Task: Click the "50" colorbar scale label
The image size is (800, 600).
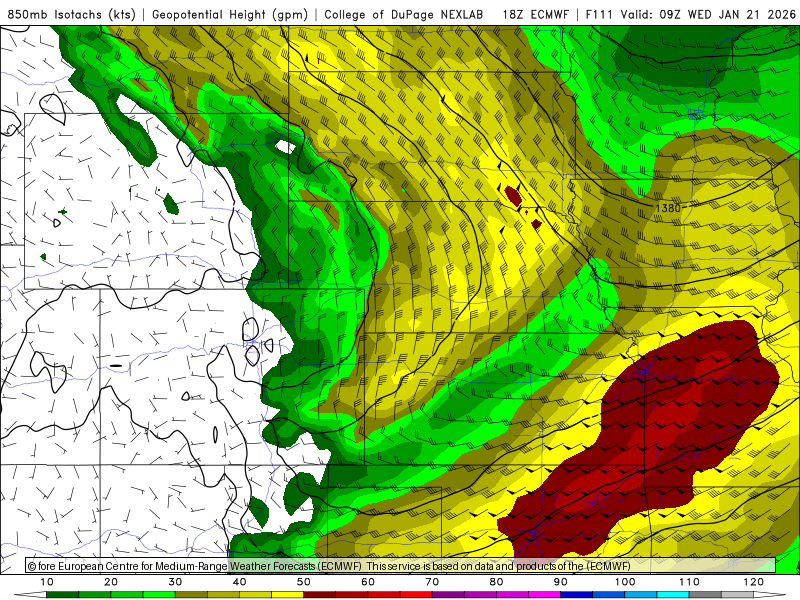Action: point(304,582)
